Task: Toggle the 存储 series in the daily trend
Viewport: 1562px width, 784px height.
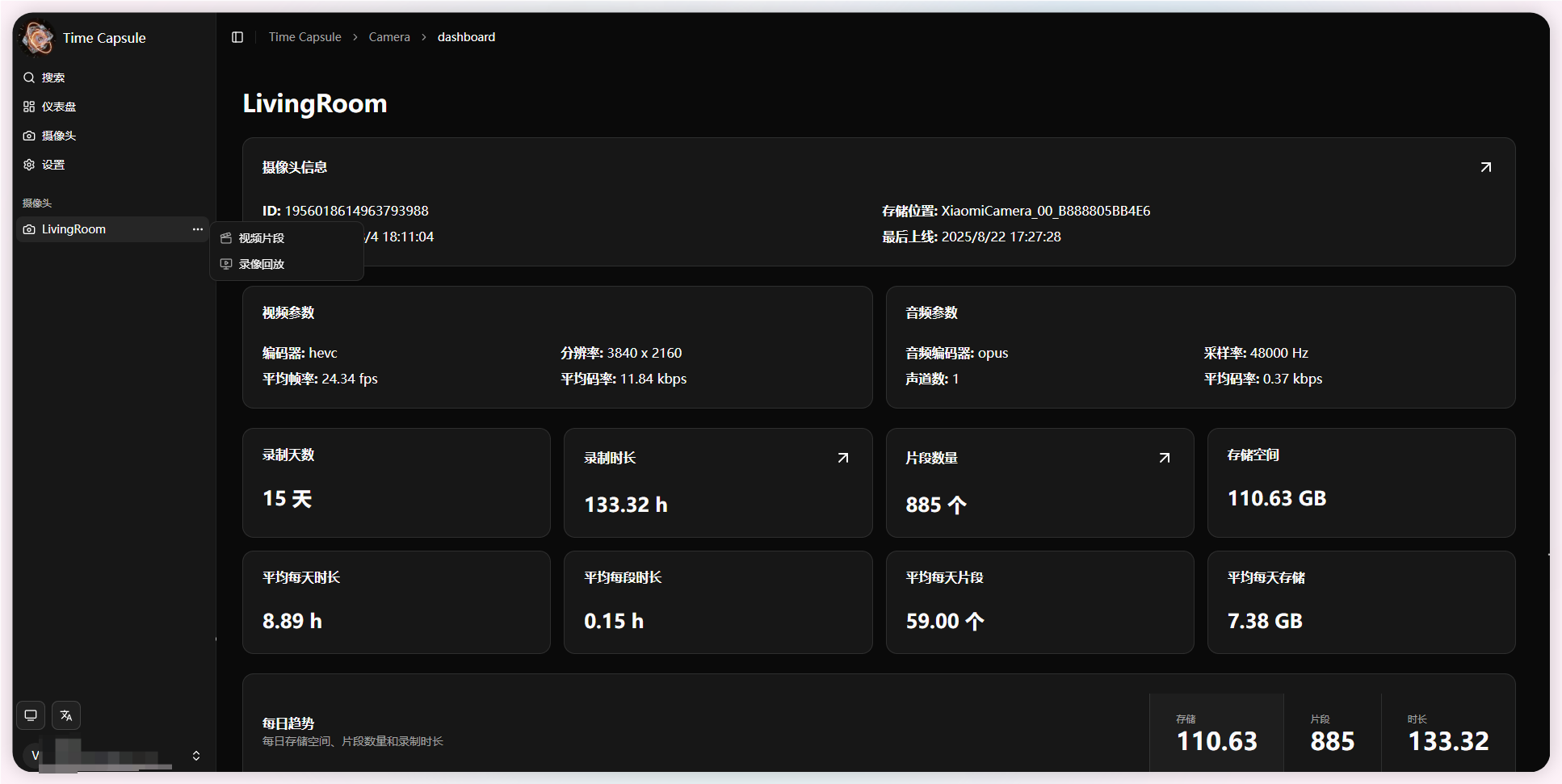Action: pos(1216,732)
